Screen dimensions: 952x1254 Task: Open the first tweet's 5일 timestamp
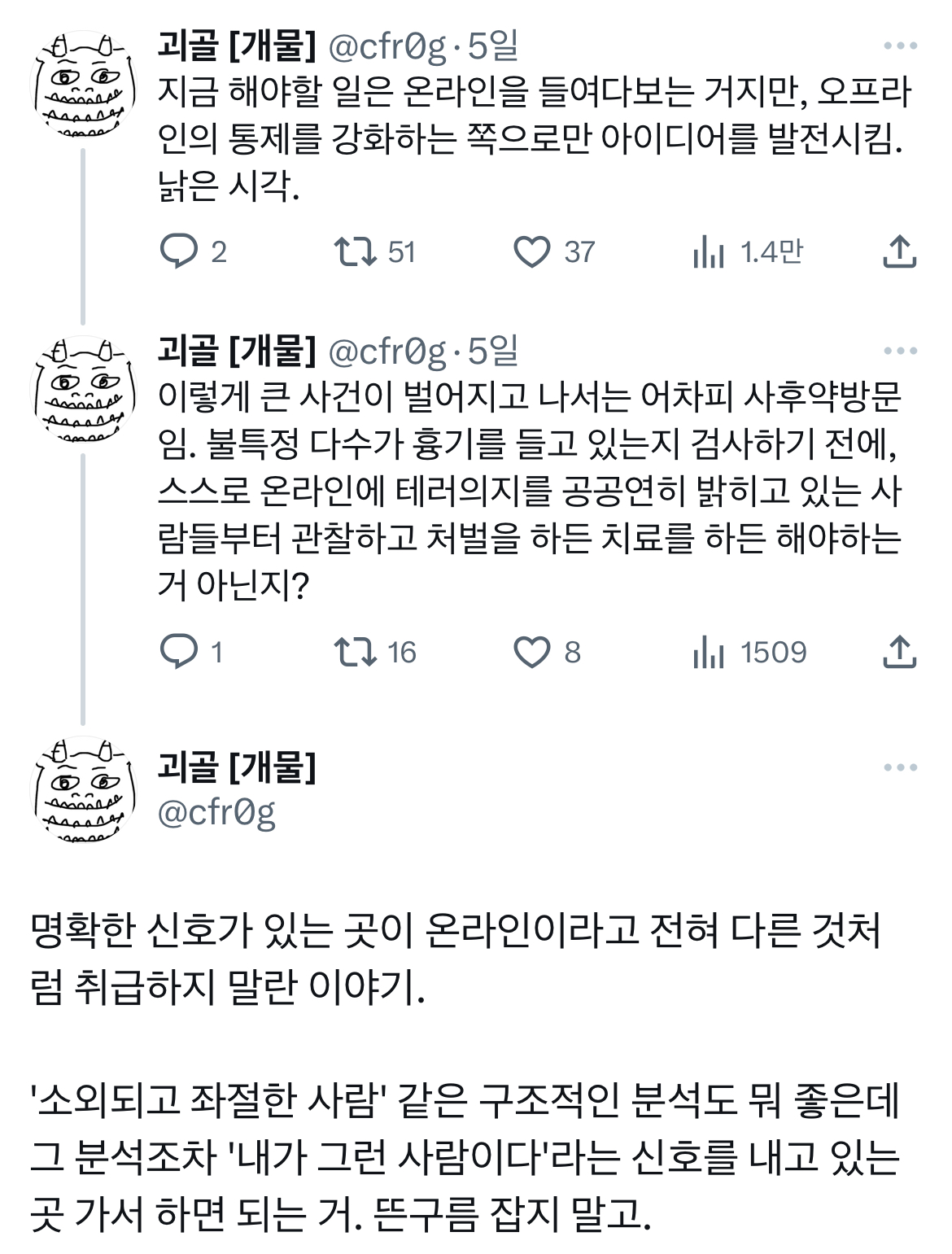(x=493, y=46)
